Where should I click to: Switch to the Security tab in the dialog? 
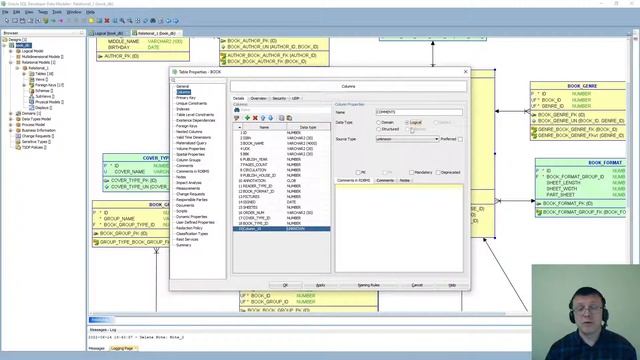[279, 98]
